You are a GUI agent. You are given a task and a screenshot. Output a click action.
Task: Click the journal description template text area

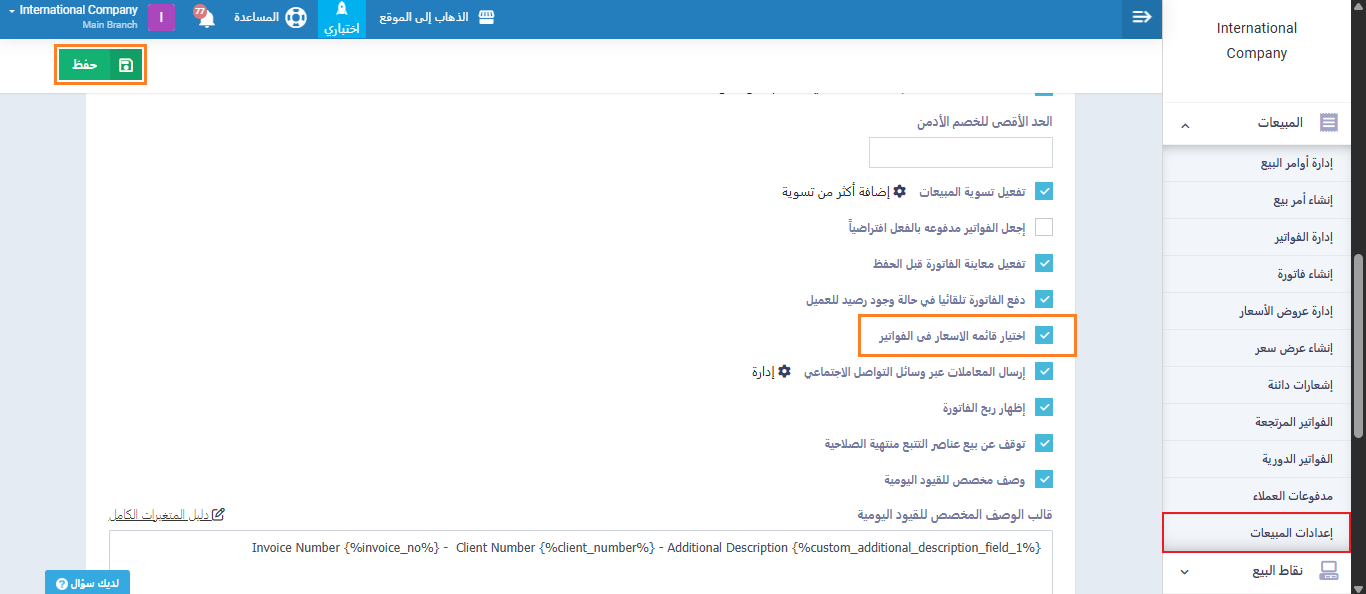coord(581,562)
